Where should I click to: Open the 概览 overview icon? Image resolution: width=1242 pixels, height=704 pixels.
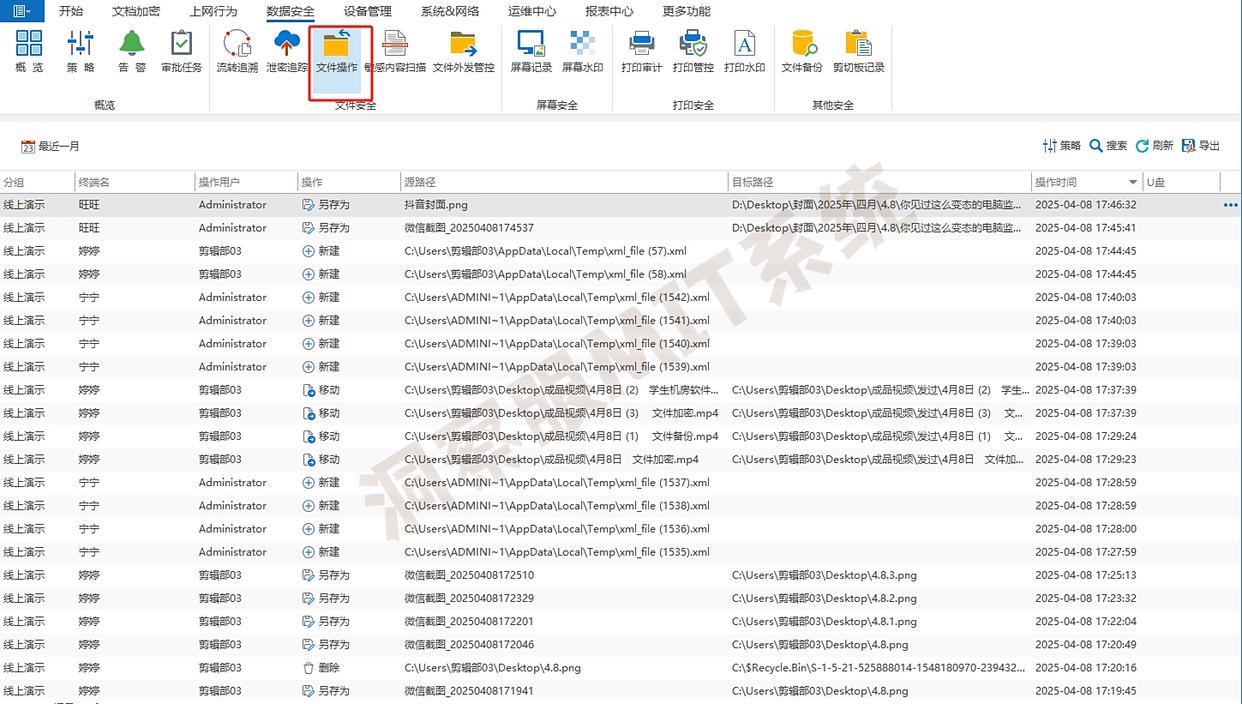click(29, 51)
